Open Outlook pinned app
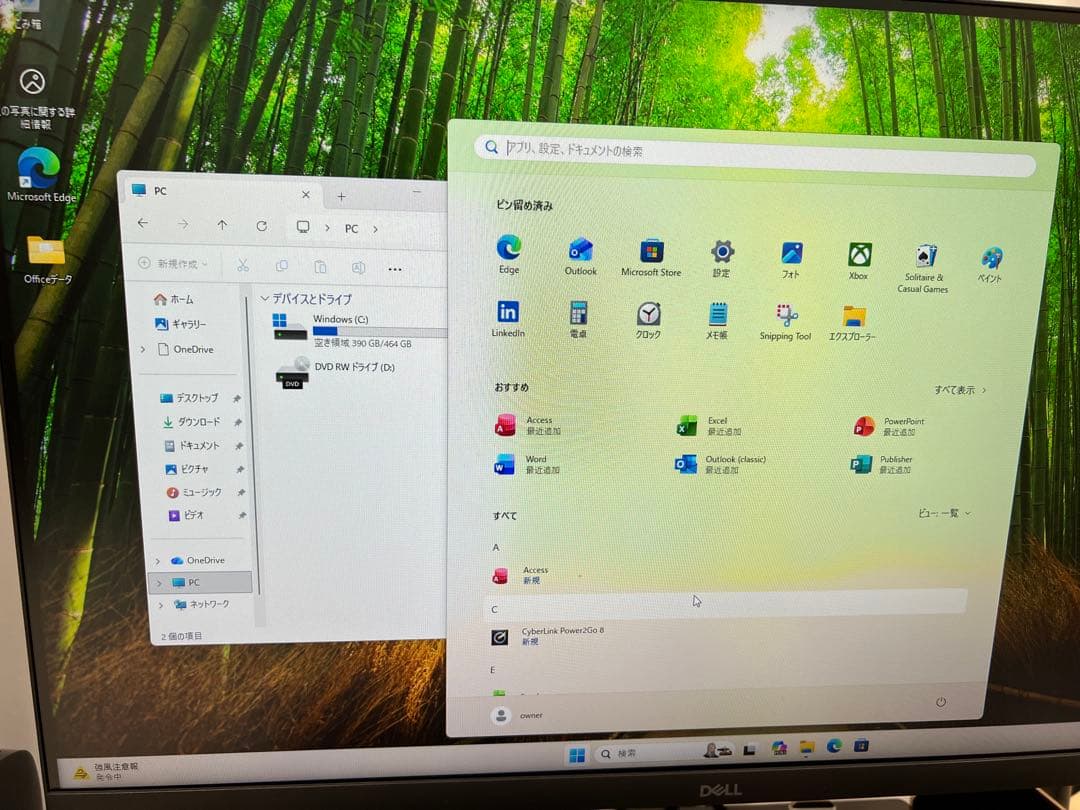 (581, 256)
